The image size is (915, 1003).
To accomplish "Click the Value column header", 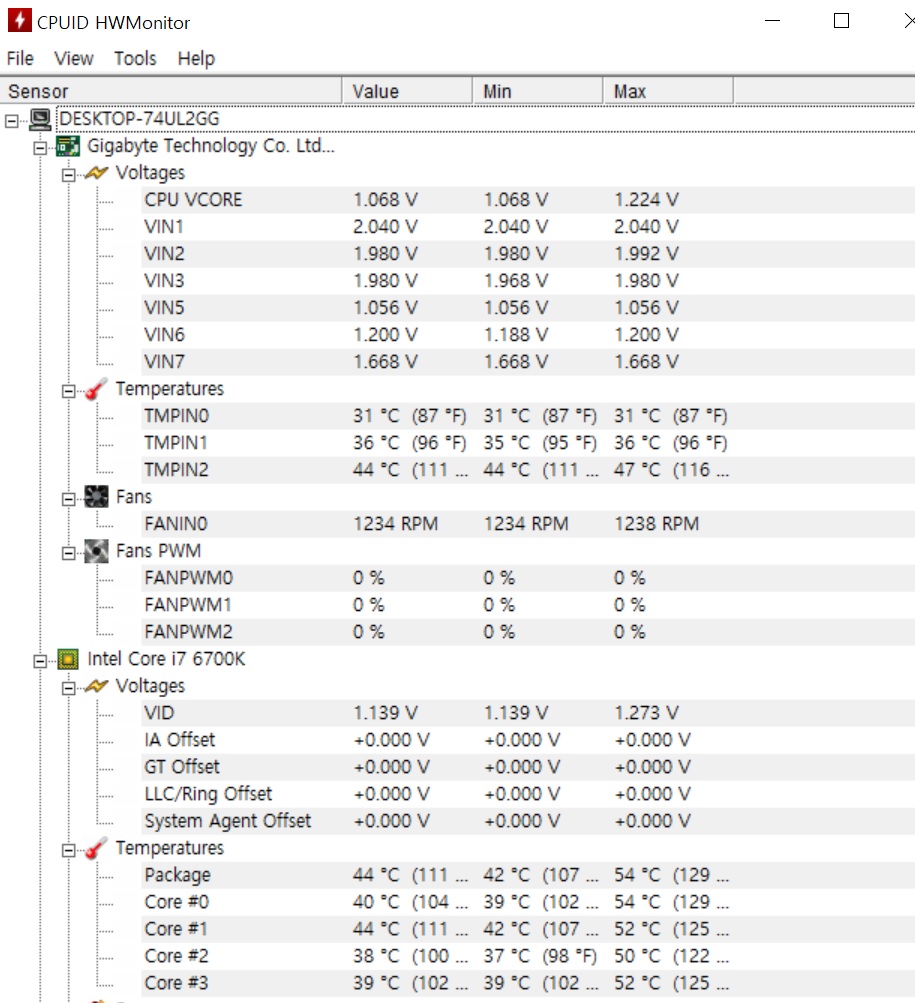I will (x=407, y=91).
